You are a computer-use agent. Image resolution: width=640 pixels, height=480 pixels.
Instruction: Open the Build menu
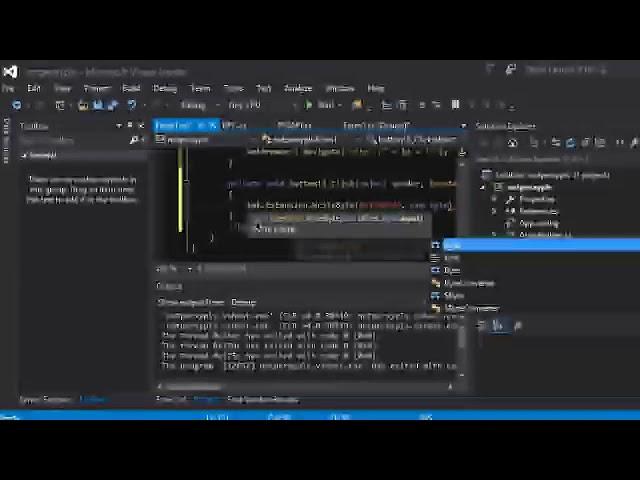[131, 89]
